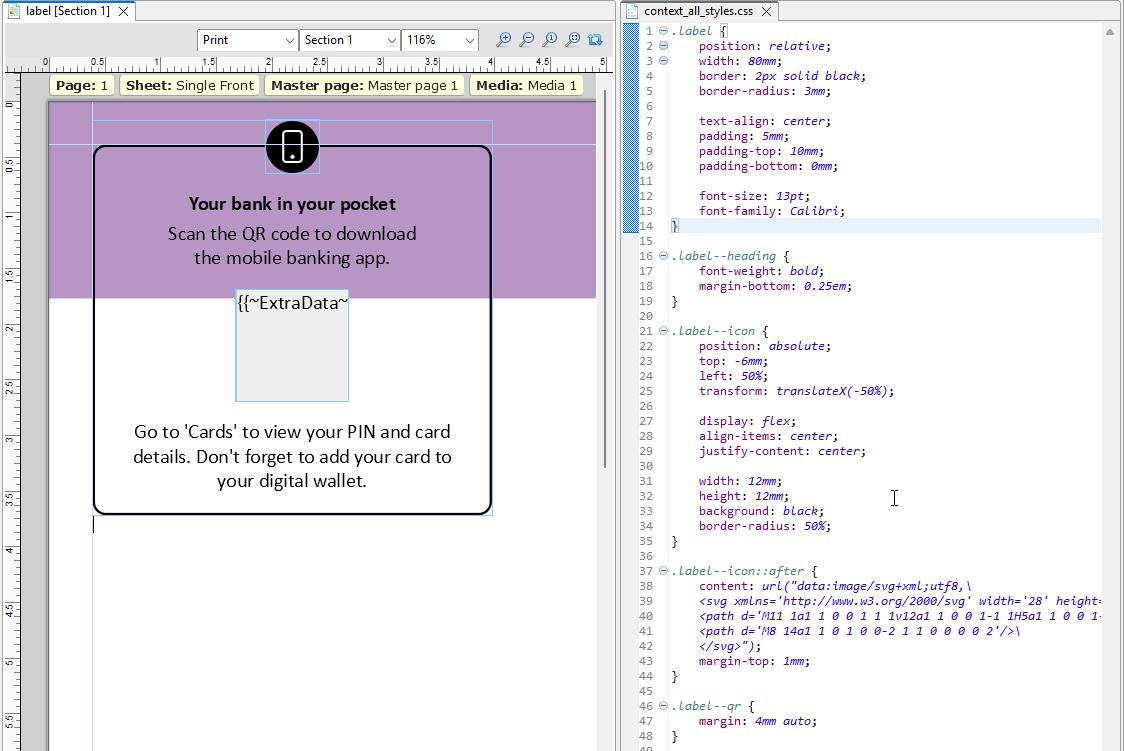Collapse the .label--icon CSS rule

[x=663, y=331]
